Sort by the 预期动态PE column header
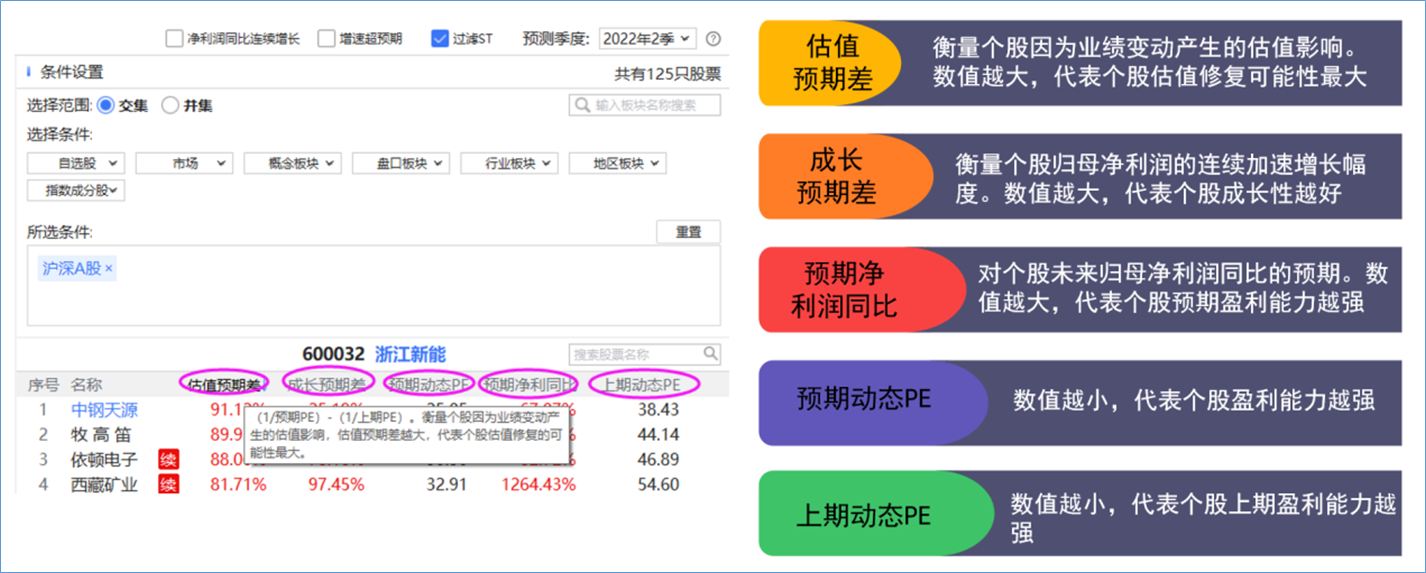Viewport: 1426px width, 573px height. pos(430,384)
